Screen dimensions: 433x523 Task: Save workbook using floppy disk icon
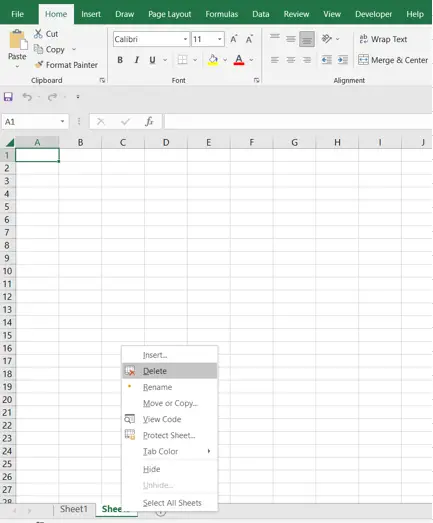tap(8, 97)
